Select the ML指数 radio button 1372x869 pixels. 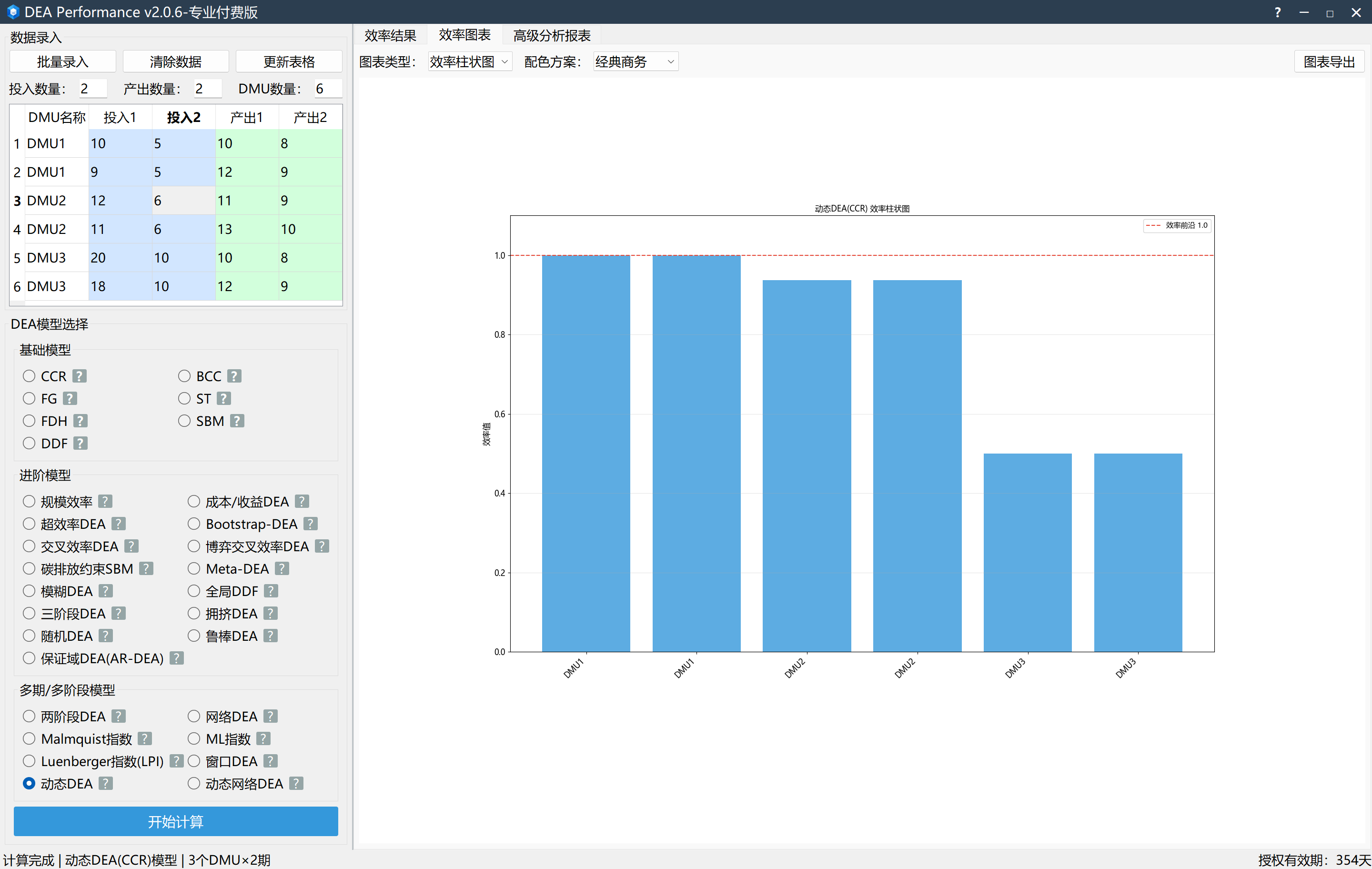(x=194, y=738)
